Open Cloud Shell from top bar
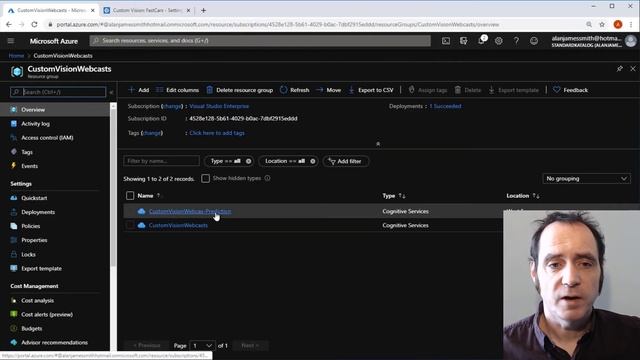 [x=446, y=41]
